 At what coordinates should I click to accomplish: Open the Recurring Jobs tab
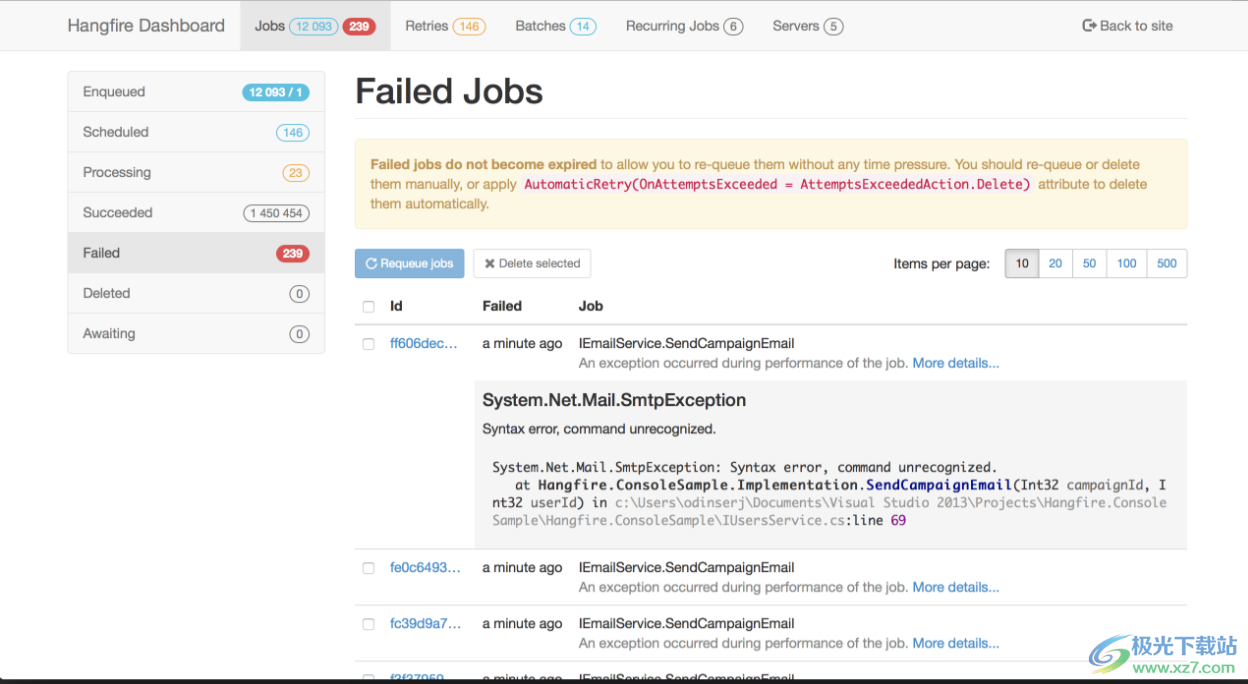pyautogui.click(x=684, y=26)
